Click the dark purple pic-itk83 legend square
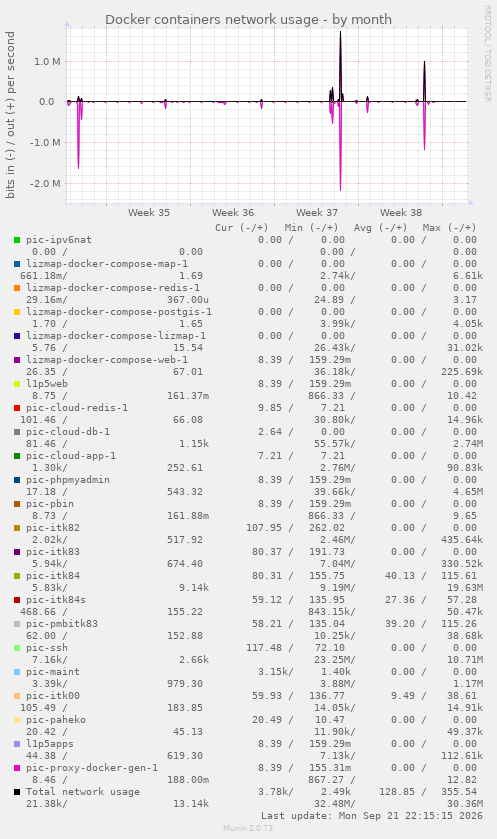The width and height of the screenshot is (497, 839). point(17,552)
